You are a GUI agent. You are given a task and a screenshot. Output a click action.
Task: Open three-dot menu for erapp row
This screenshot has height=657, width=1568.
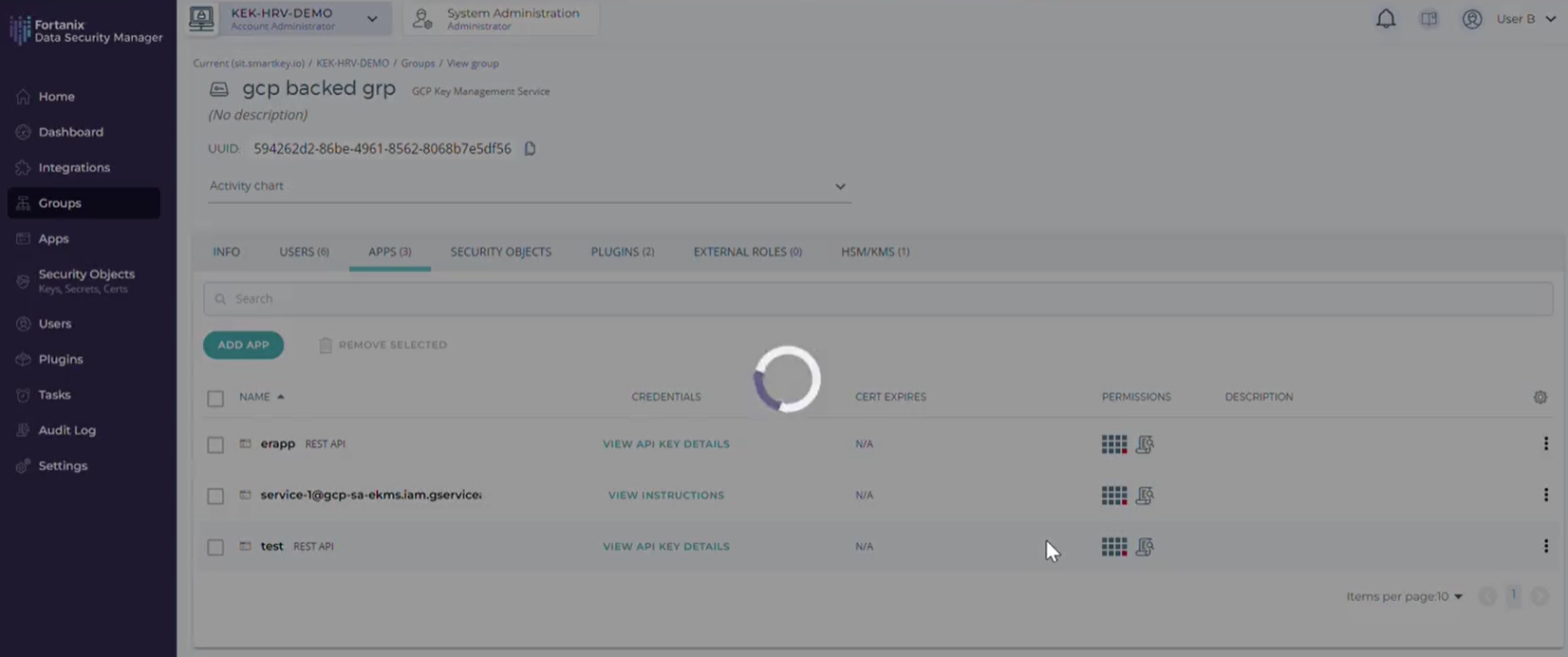1545,443
